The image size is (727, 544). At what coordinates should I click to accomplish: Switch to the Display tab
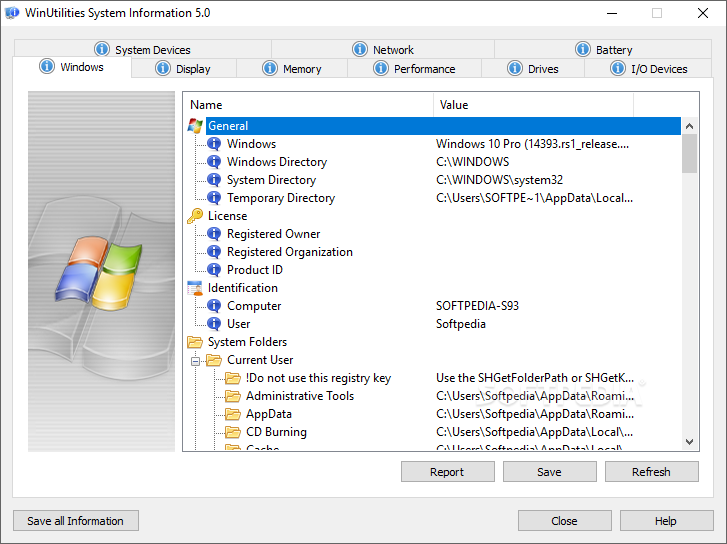184,69
